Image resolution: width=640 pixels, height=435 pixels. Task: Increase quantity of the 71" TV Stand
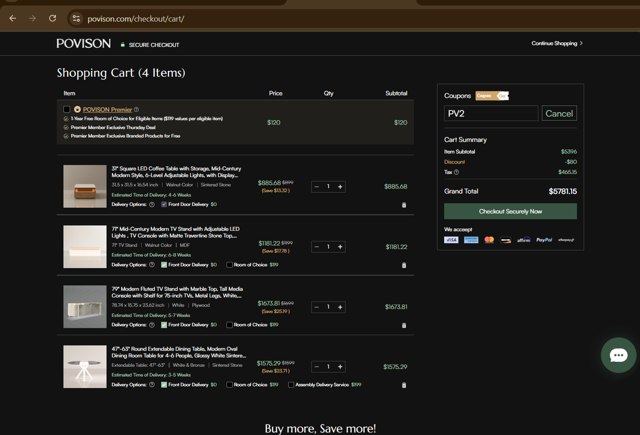click(x=340, y=246)
